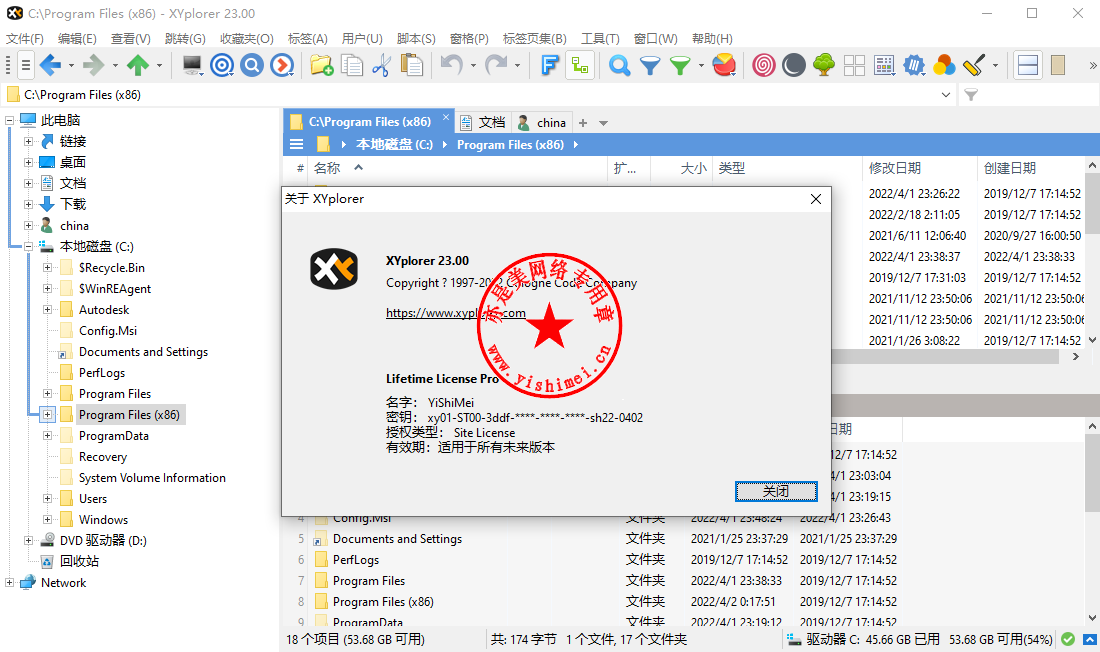
Task: Switch to the china tab
Action: click(x=542, y=123)
